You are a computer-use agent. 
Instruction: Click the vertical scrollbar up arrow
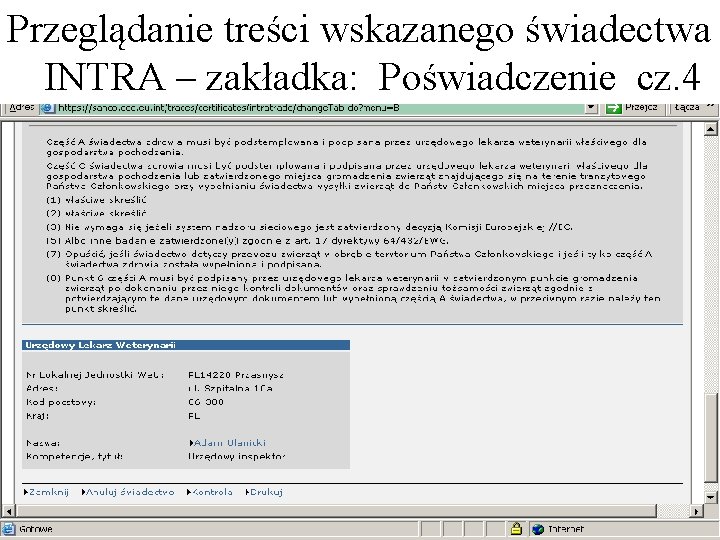tap(710, 129)
